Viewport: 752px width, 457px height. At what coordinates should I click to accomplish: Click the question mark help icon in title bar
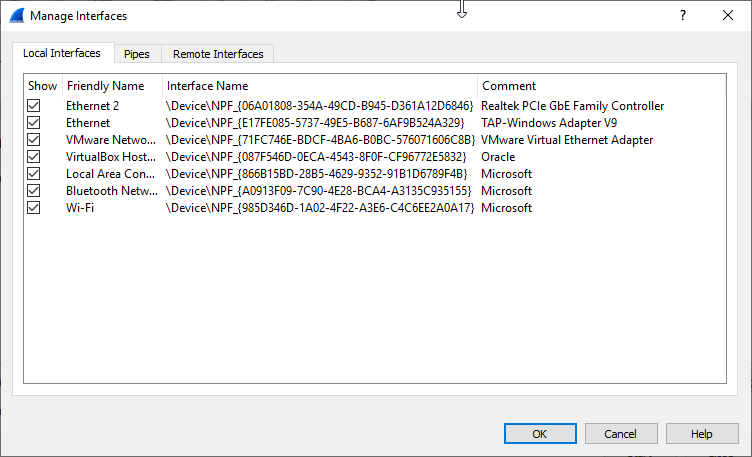coord(682,16)
